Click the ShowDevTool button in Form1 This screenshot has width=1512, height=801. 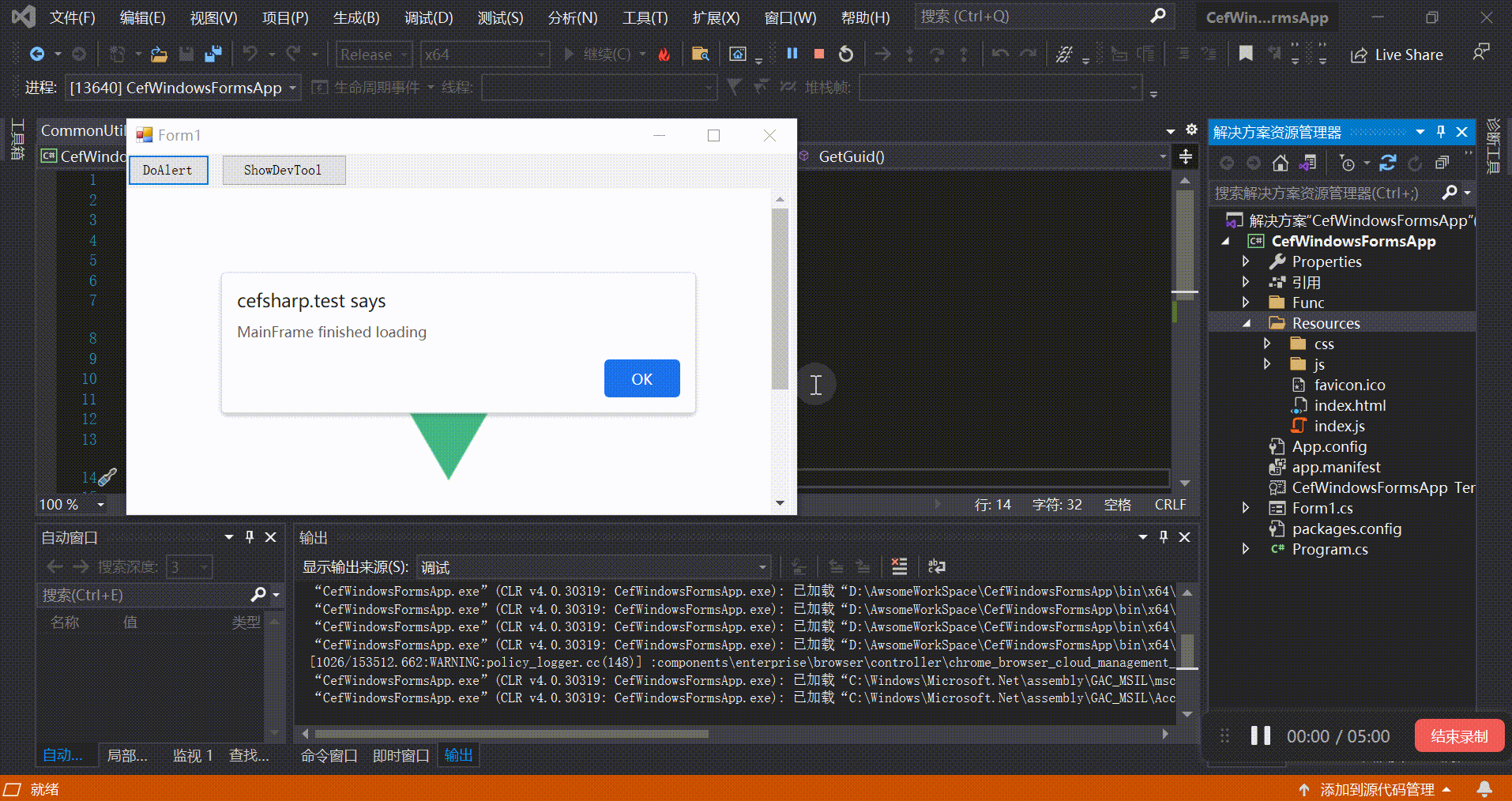click(x=283, y=170)
